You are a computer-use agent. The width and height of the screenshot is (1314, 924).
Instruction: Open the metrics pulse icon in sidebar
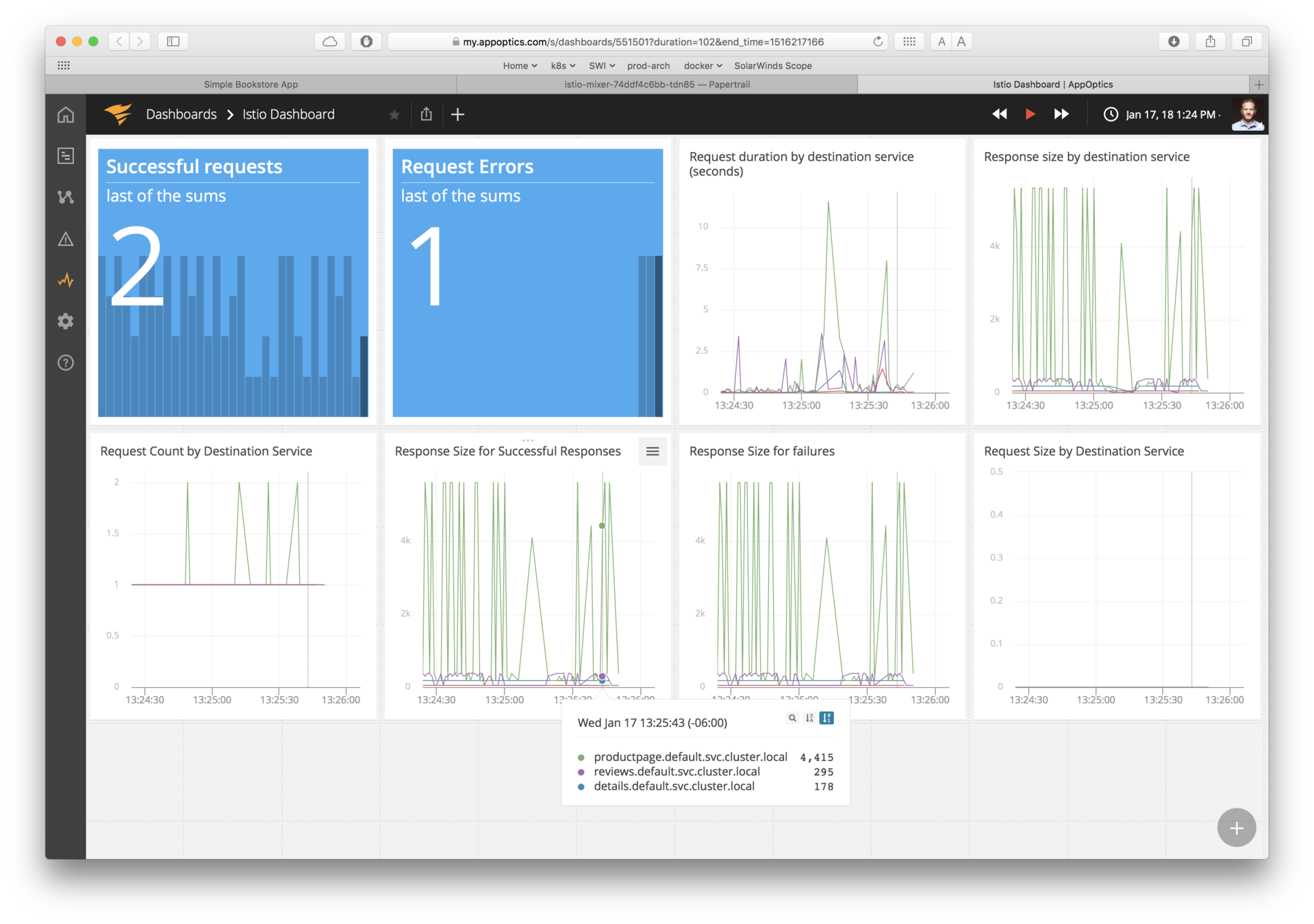66,280
